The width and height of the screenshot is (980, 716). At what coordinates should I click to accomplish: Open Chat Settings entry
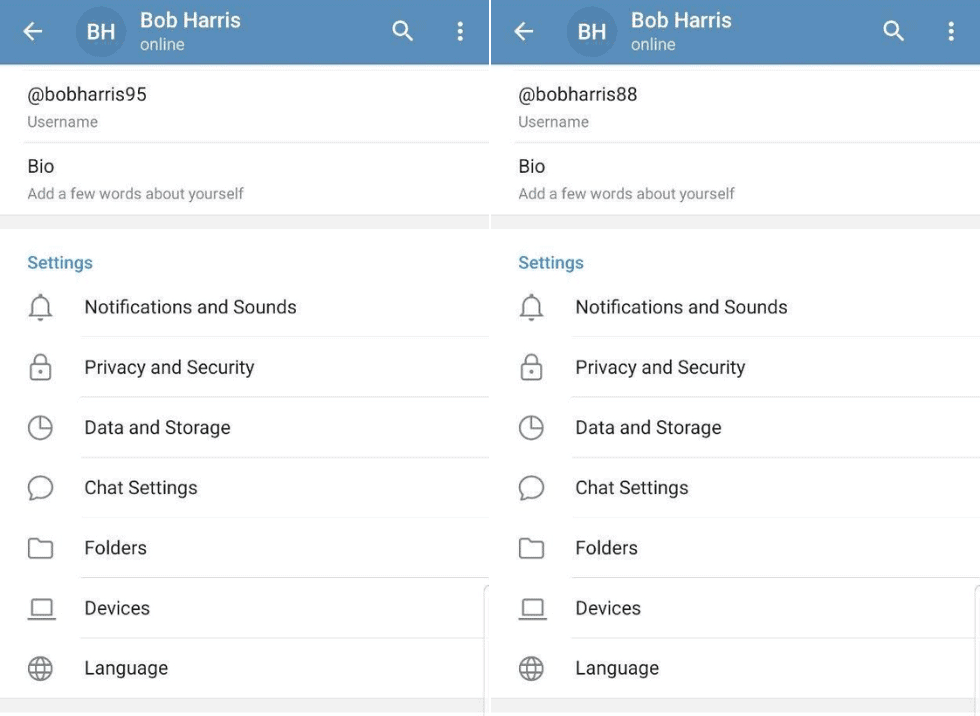[x=140, y=487]
